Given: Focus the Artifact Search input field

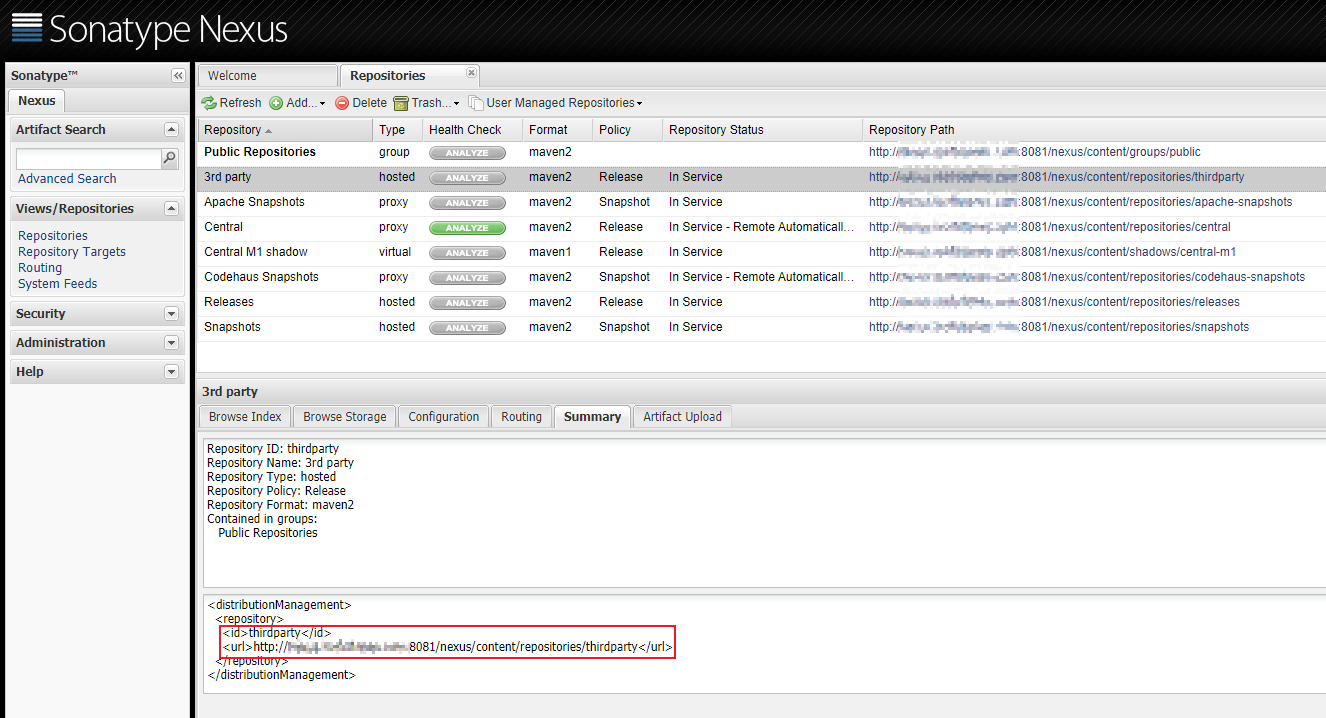Looking at the screenshot, I should point(88,159).
